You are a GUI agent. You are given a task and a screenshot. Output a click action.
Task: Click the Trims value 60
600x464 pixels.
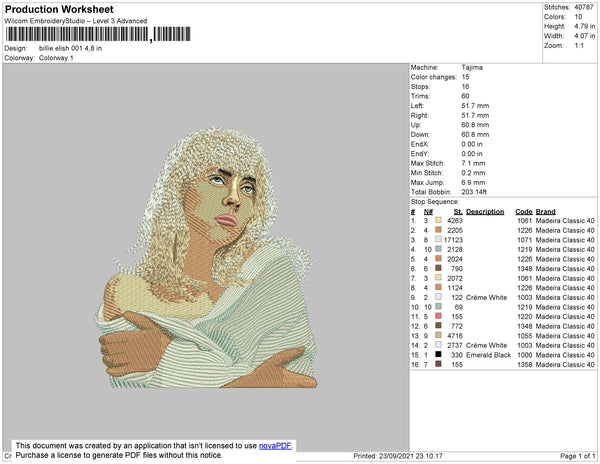[465, 96]
